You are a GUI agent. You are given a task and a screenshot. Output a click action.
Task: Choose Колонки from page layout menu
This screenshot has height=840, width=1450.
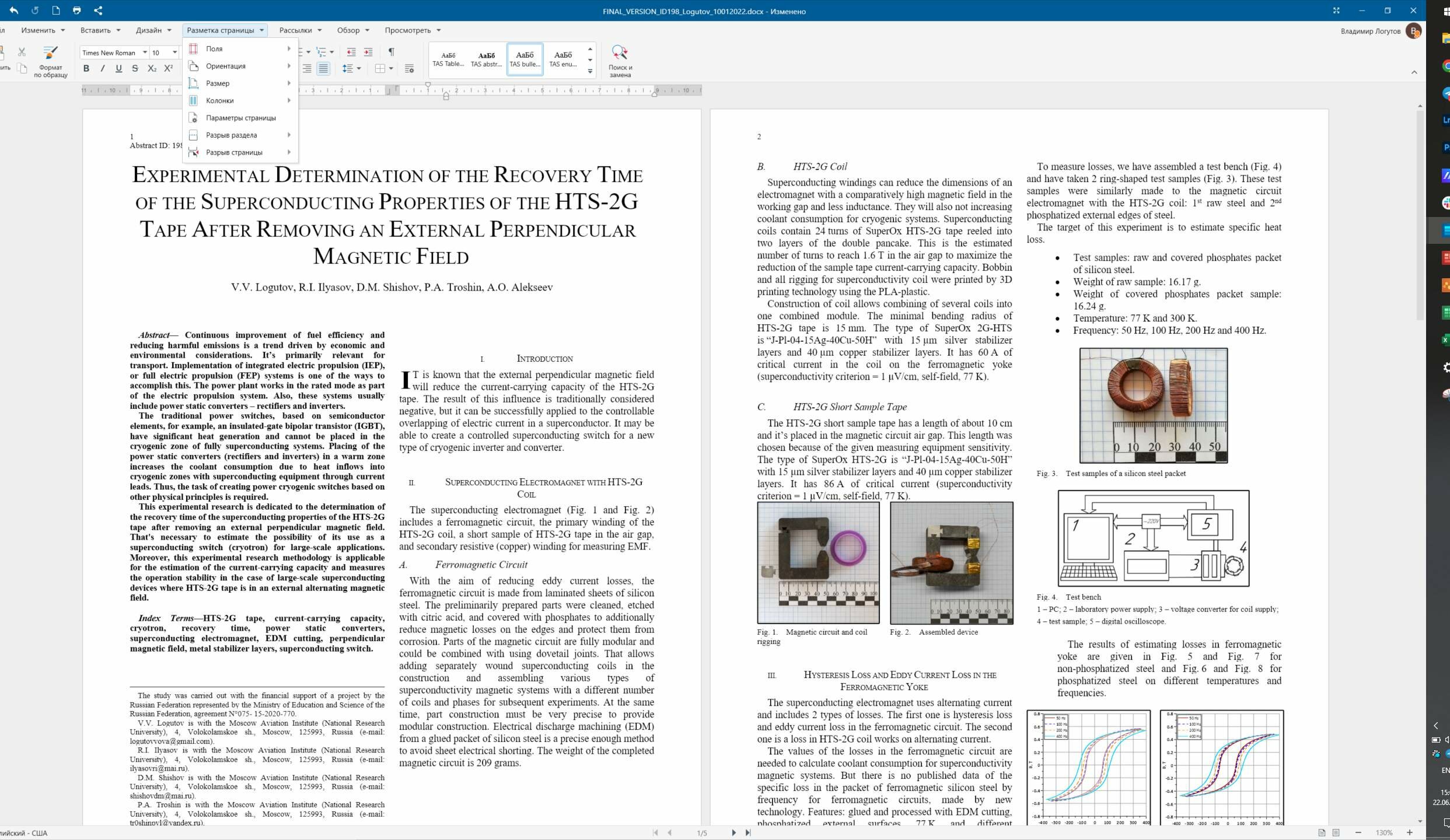point(240,100)
